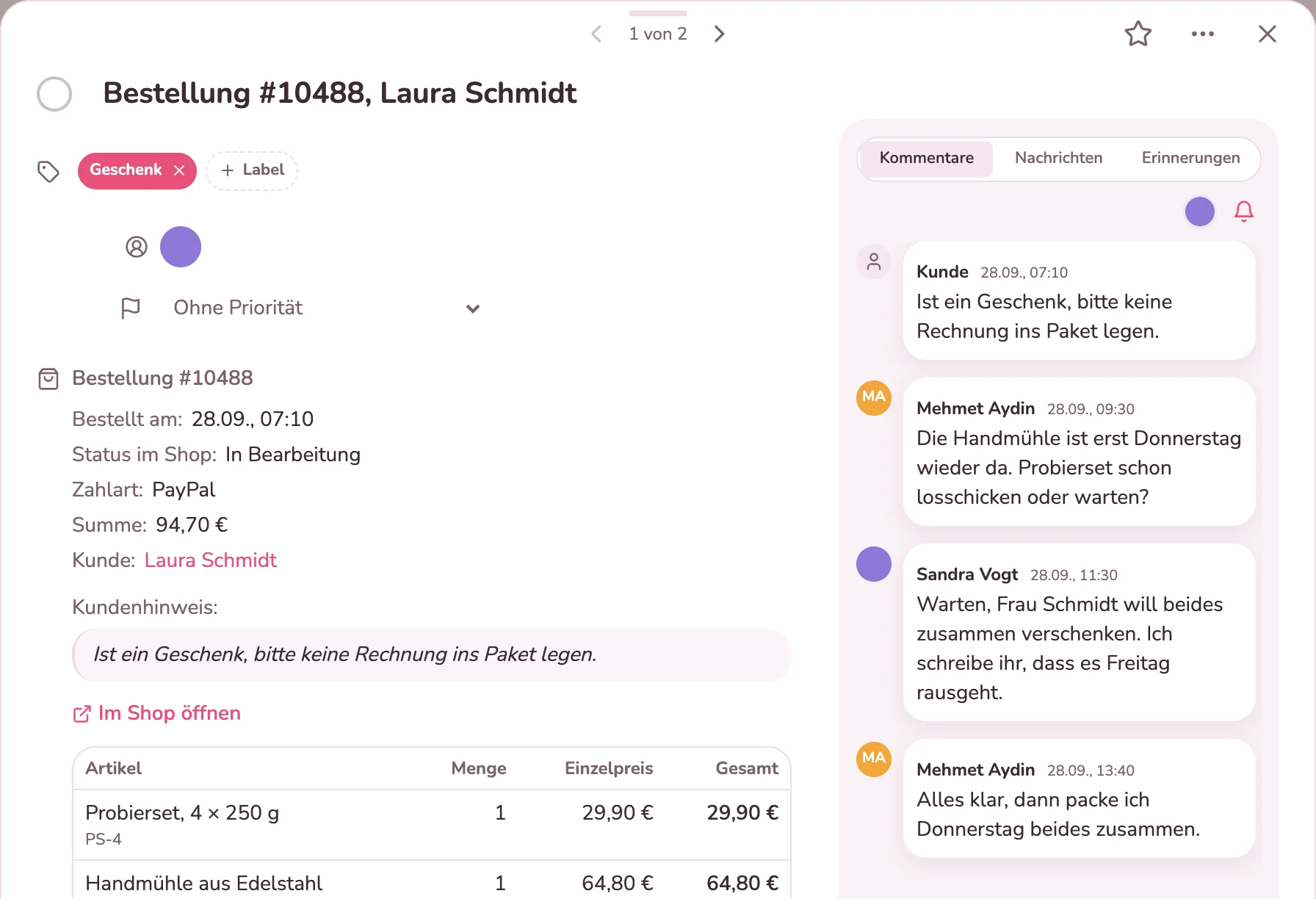Select the Geschenk label chip
Viewport: 1316px width, 899px height.
(x=137, y=170)
